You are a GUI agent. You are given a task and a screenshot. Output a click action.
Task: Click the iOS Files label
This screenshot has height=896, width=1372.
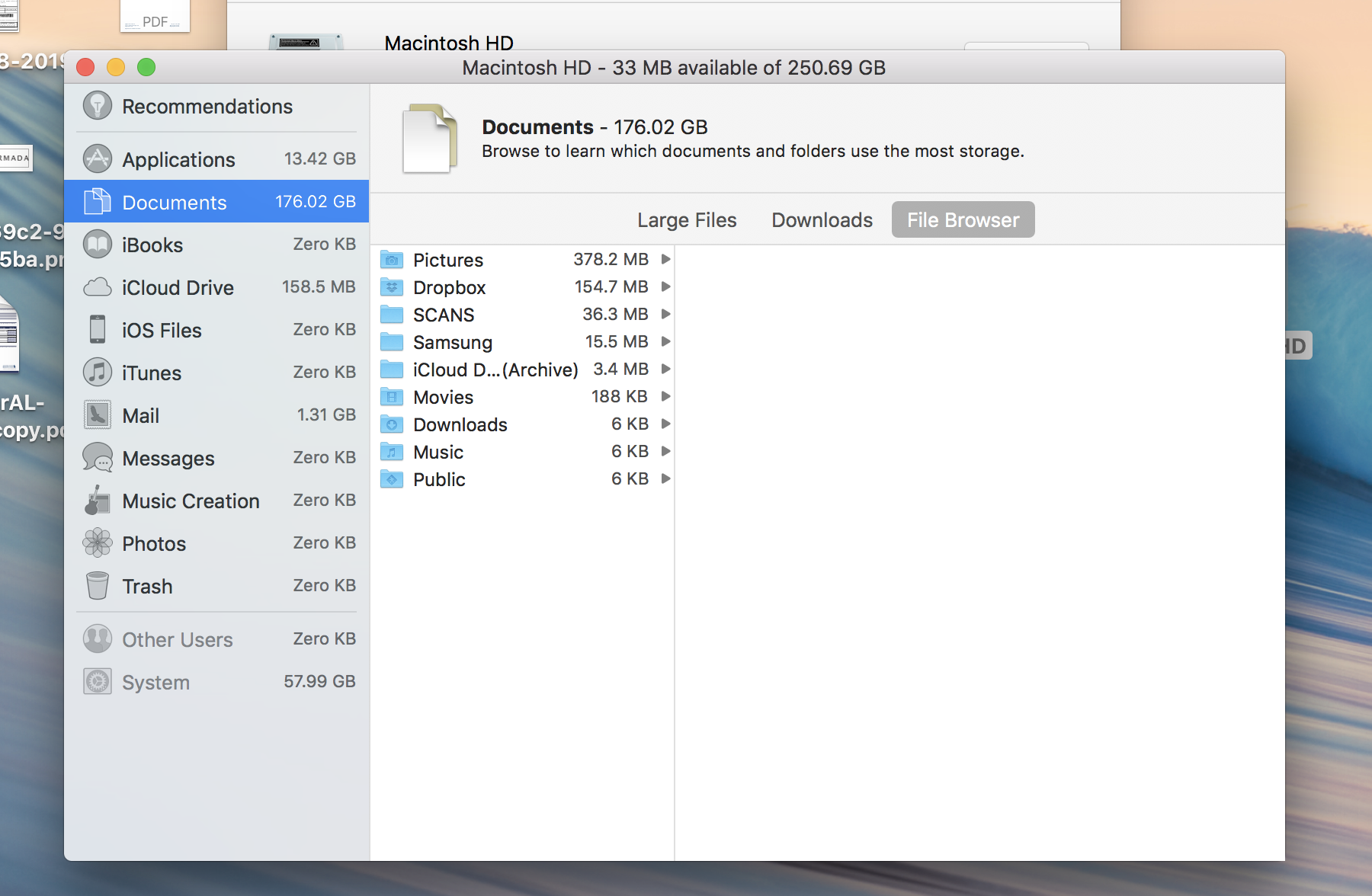(162, 330)
